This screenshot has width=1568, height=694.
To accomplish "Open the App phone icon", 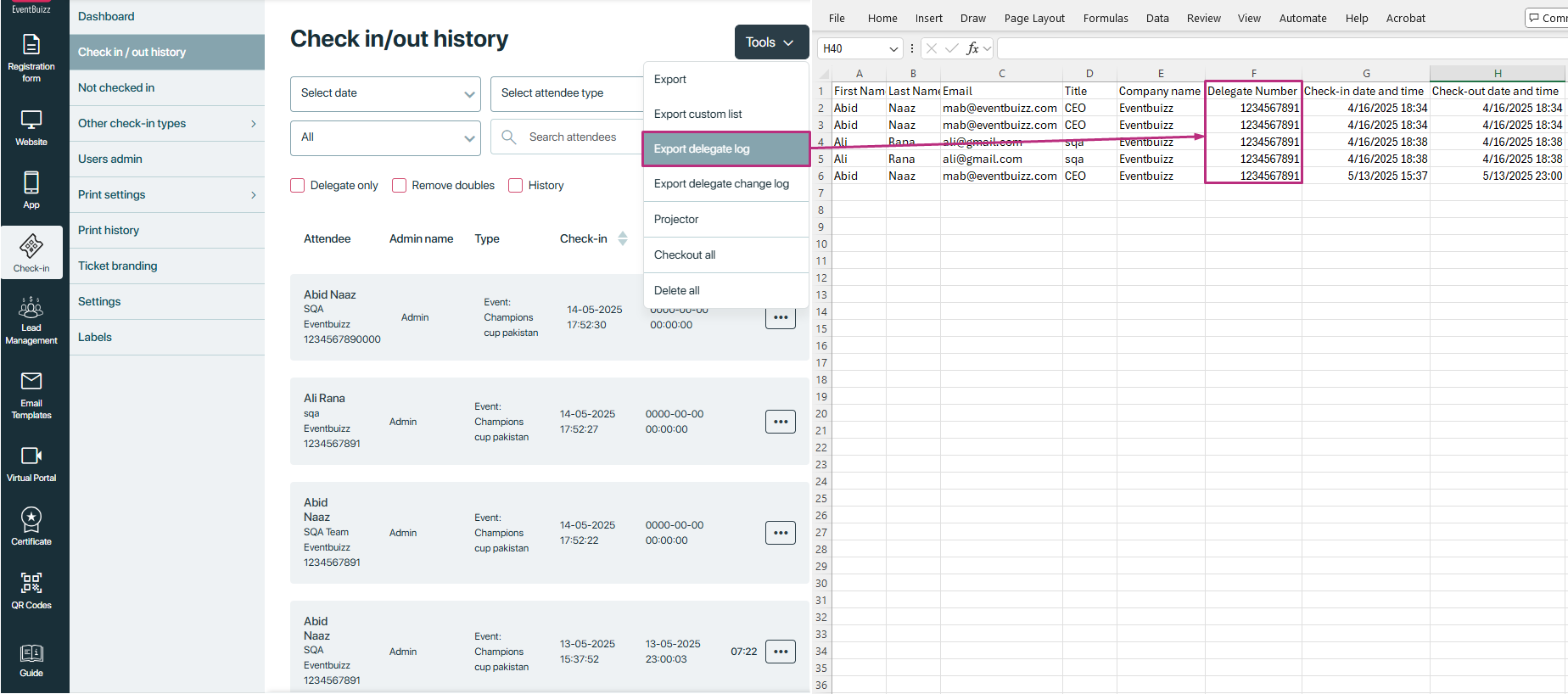I will 31,183.
